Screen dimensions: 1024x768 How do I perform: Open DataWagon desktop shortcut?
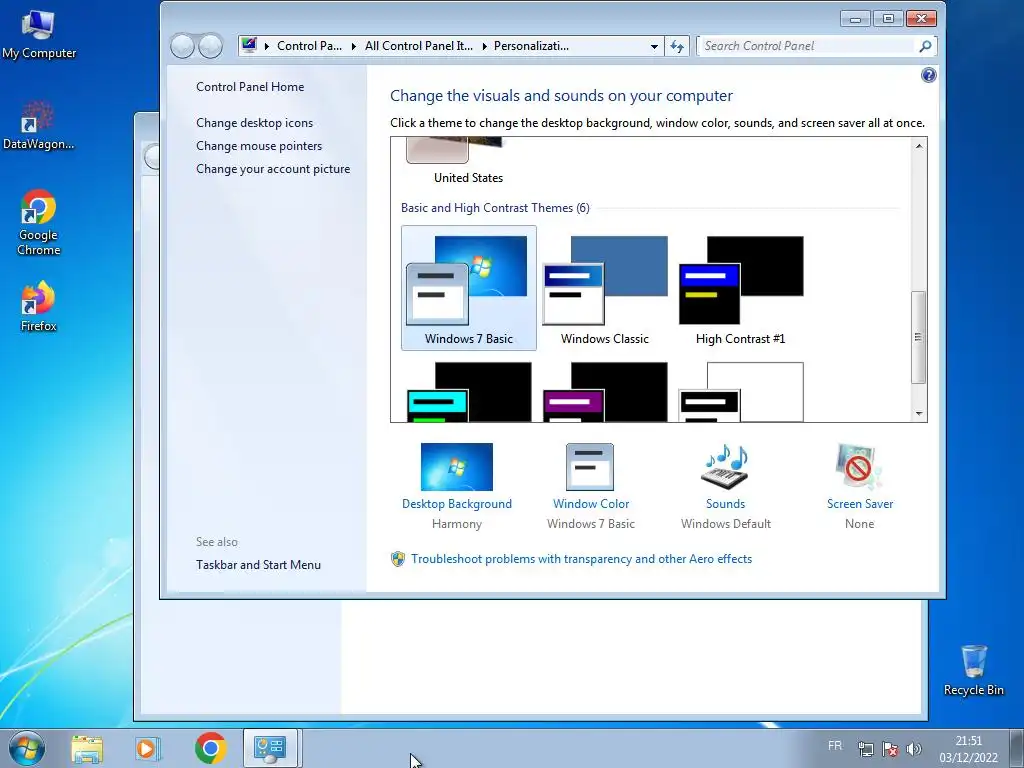click(x=39, y=126)
